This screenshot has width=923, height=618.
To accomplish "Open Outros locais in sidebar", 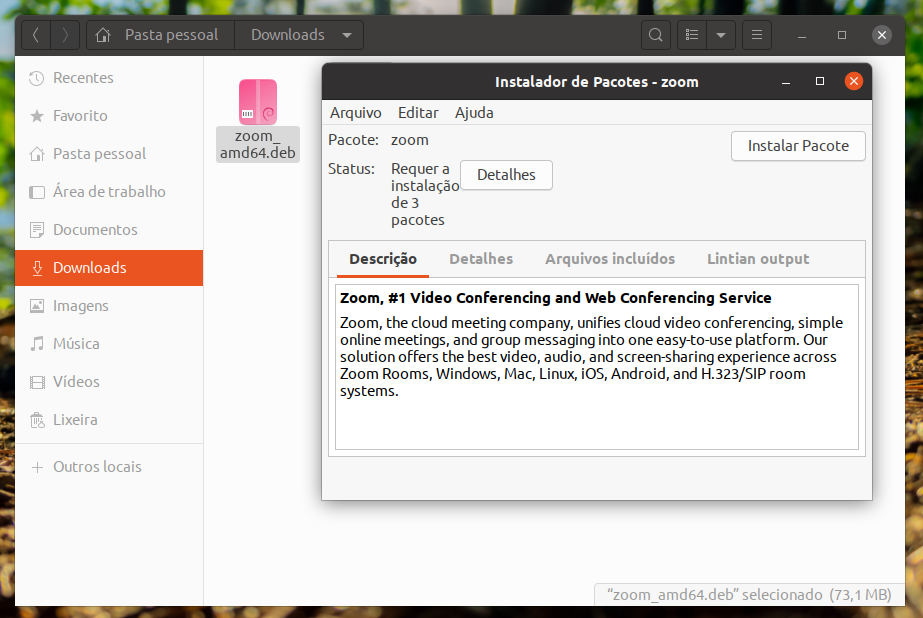I will pyautogui.click(x=109, y=467).
